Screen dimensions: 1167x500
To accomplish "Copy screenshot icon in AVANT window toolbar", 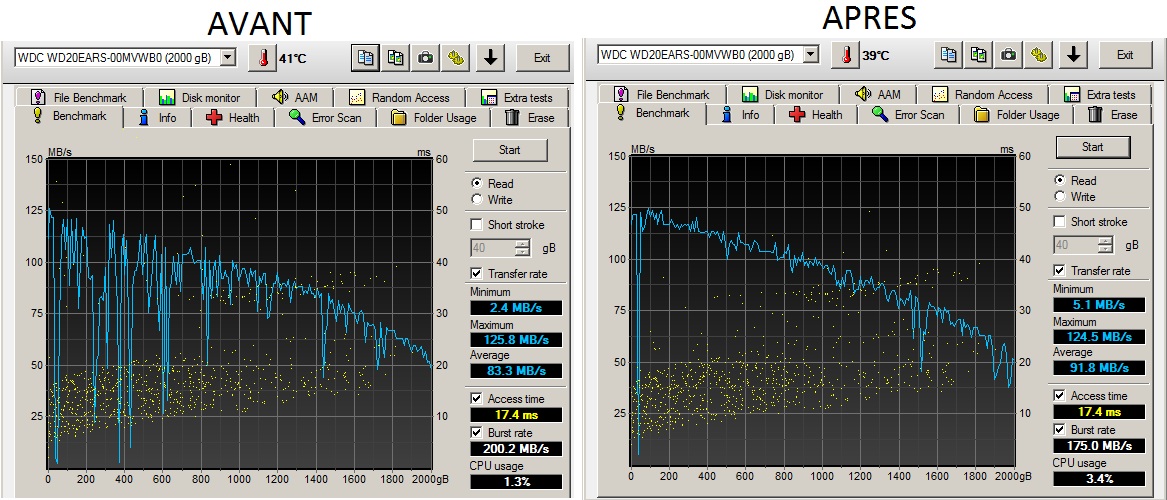I will click(396, 58).
